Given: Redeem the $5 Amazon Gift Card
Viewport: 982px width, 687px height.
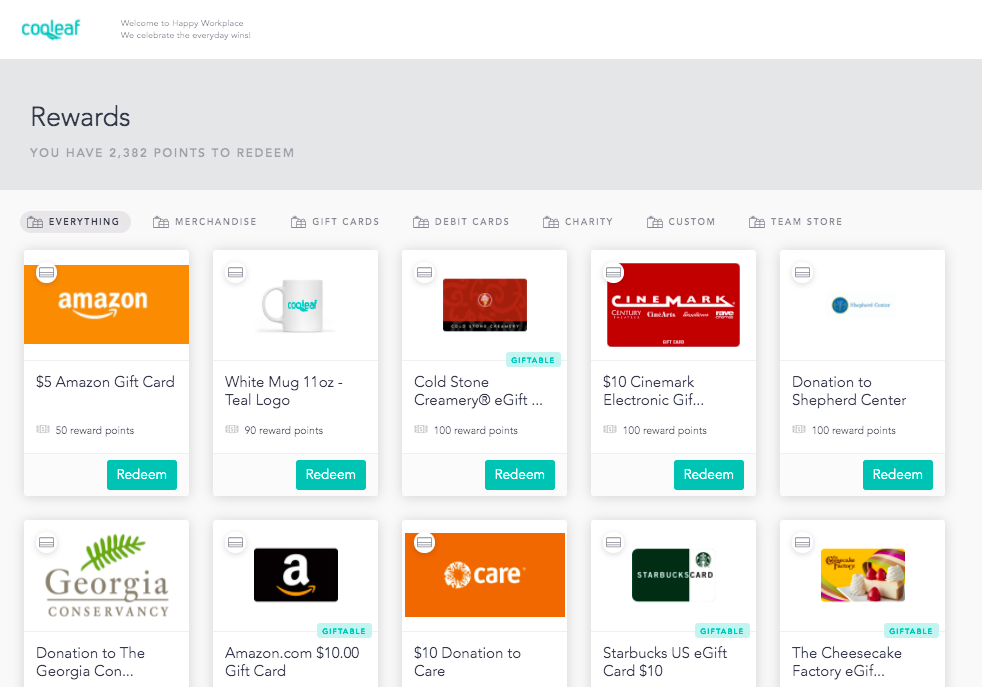Looking at the screenshot, I should [142, 475].
